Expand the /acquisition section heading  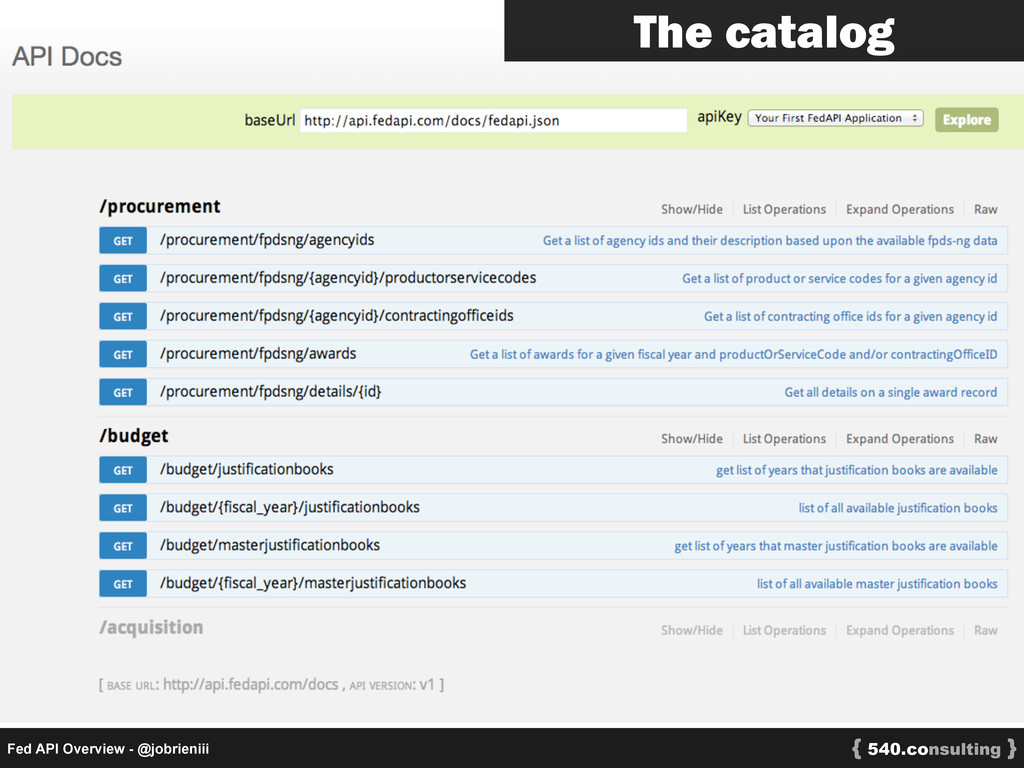tap(151, 627)
